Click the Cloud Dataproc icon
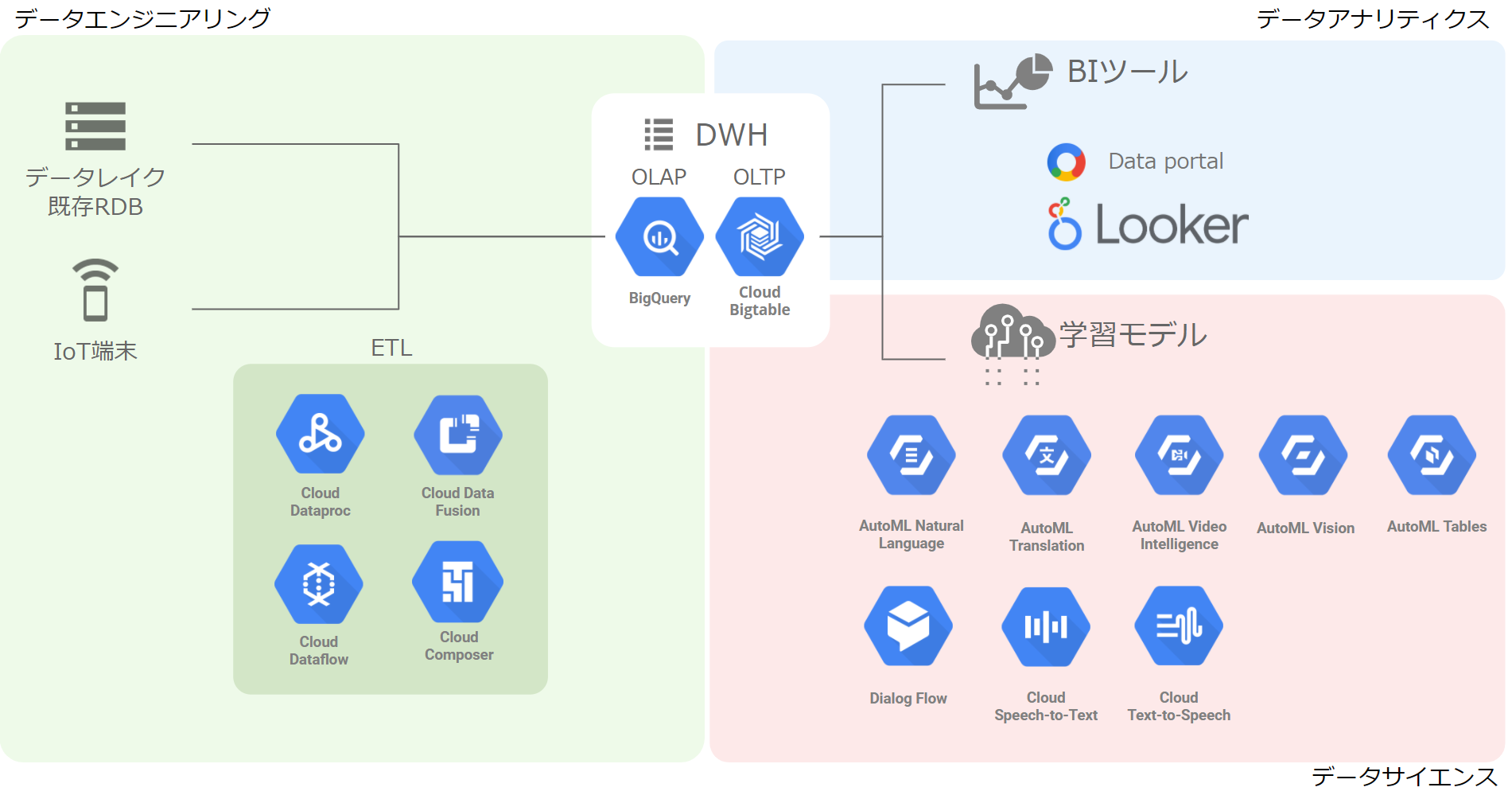1512x799 pixels. [321, 435]
